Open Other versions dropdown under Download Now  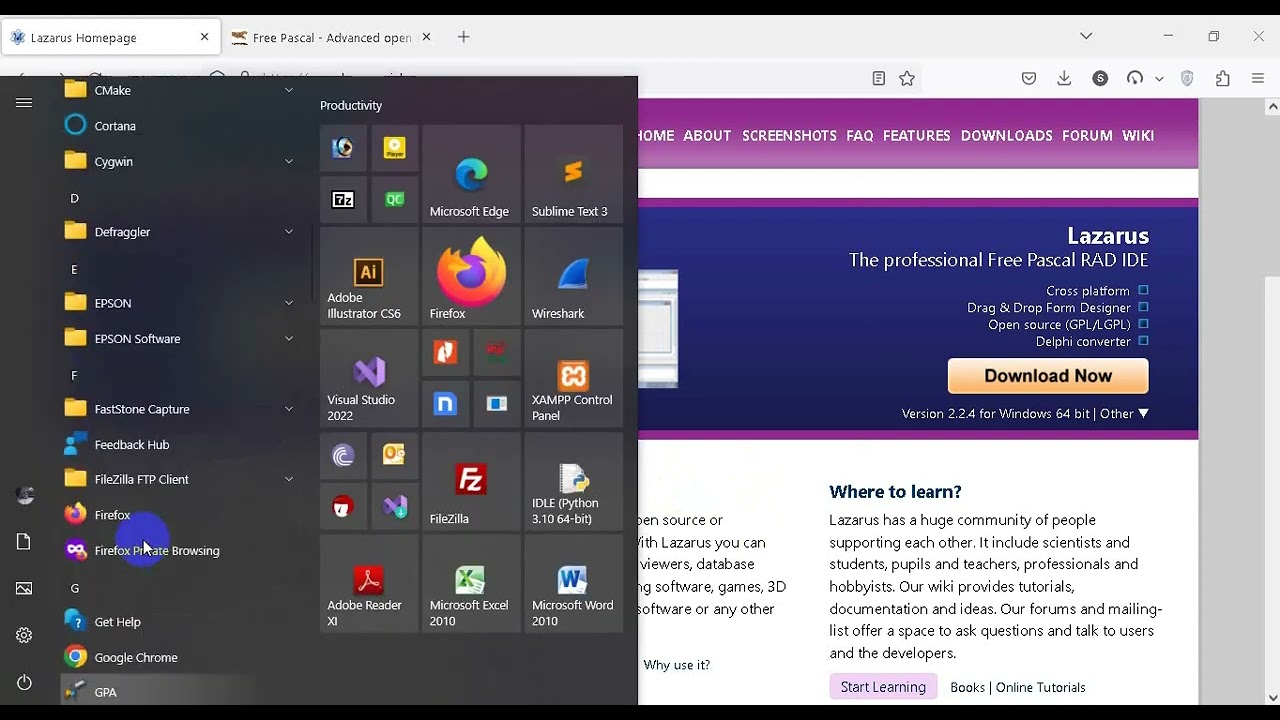point(1125,413)
